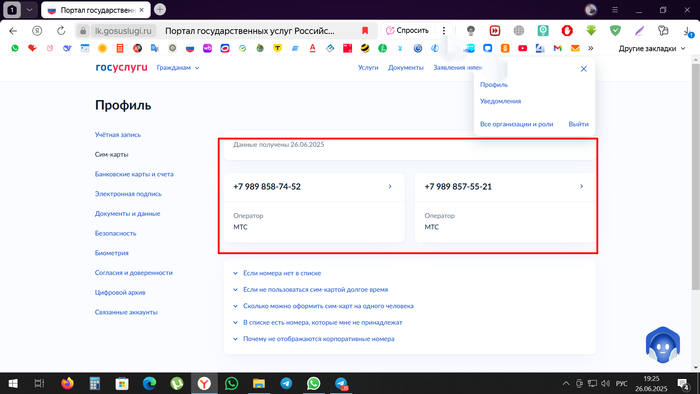Image resolution: width=700 pixels, height=394 pixels.
Task: Open details chevron for +7 989 858-74-52
Action: tap(390, 187)
